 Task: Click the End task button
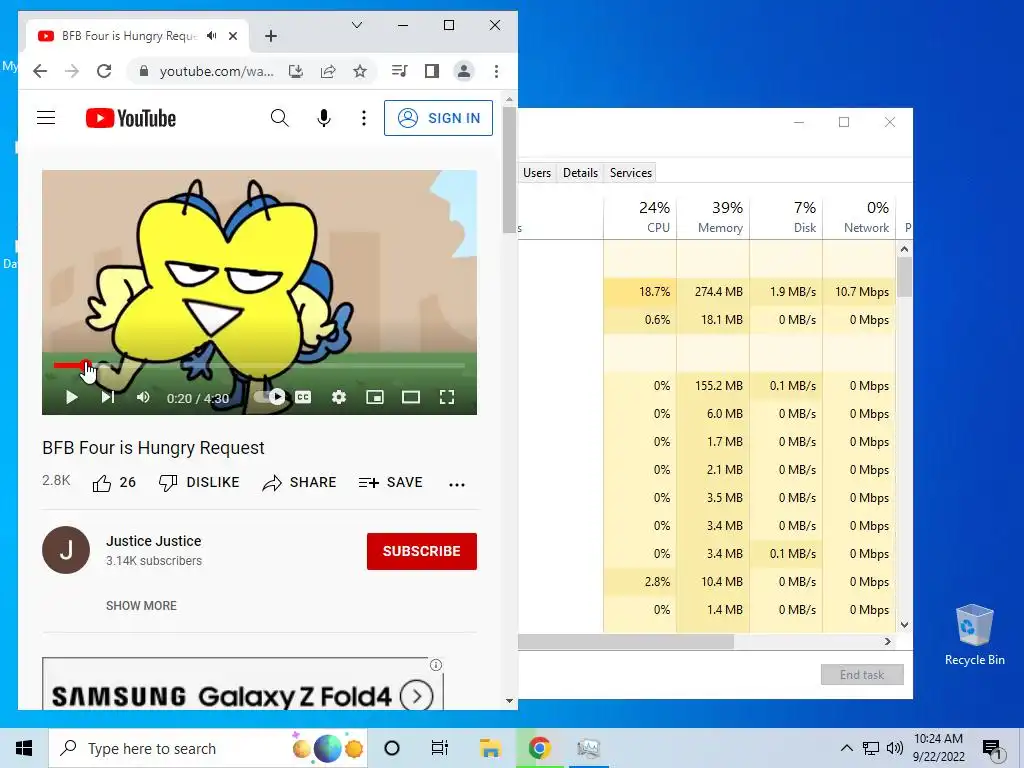pos(862,675)
